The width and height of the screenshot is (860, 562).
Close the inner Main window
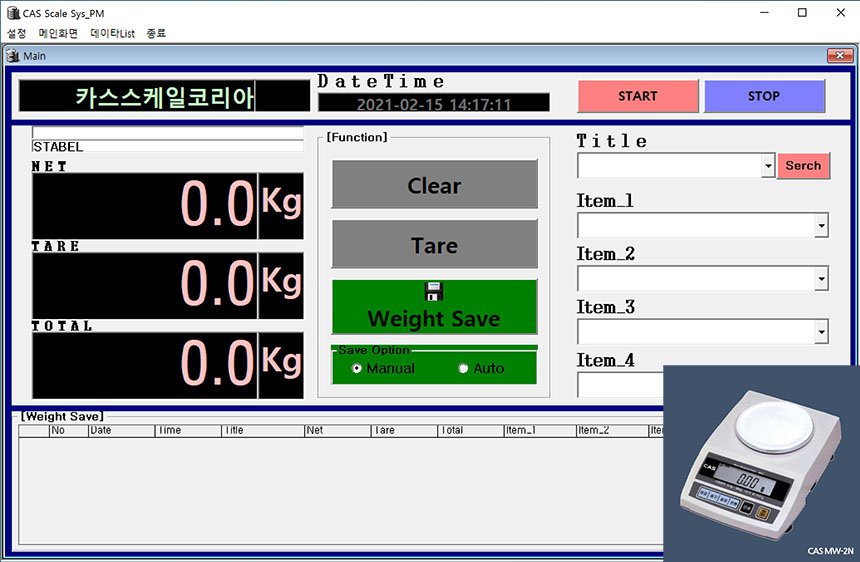click(x=839, y=56)
